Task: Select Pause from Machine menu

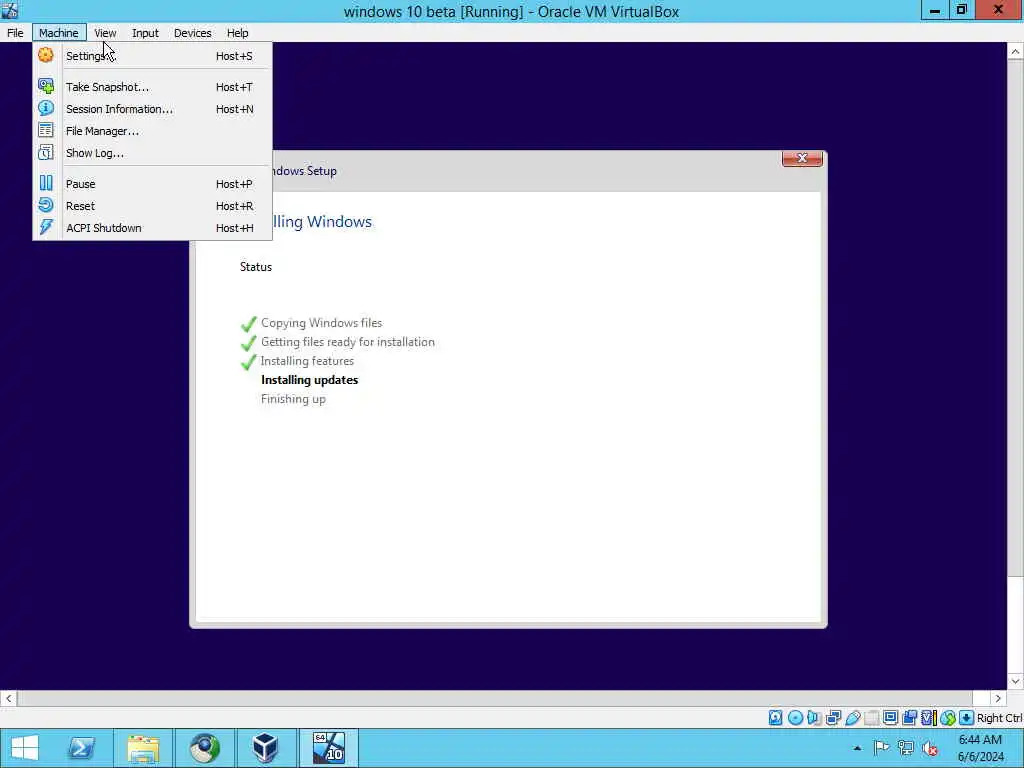Action: pos(152,184)
